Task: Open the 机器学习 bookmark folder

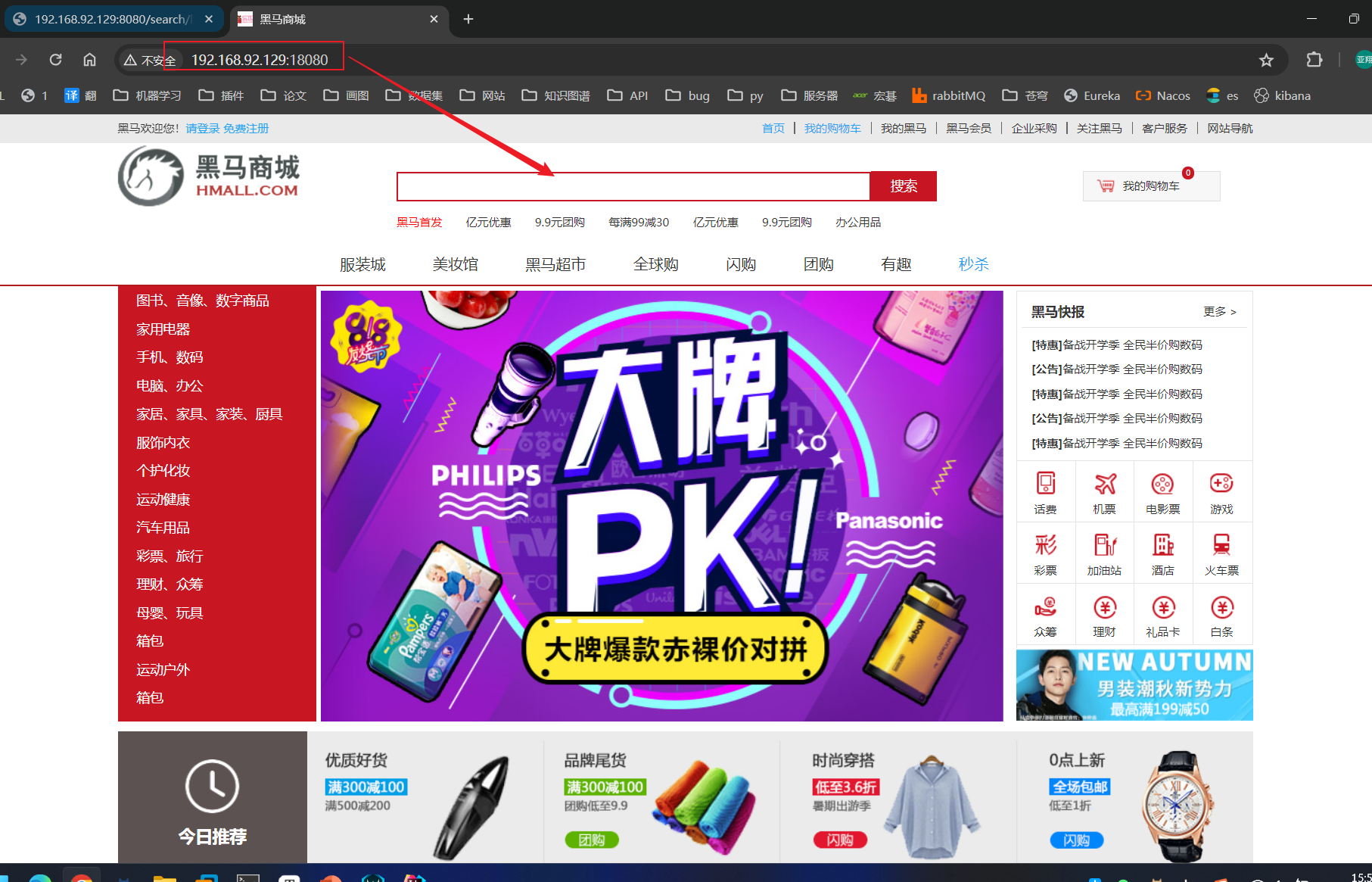Action: (147, 95)
